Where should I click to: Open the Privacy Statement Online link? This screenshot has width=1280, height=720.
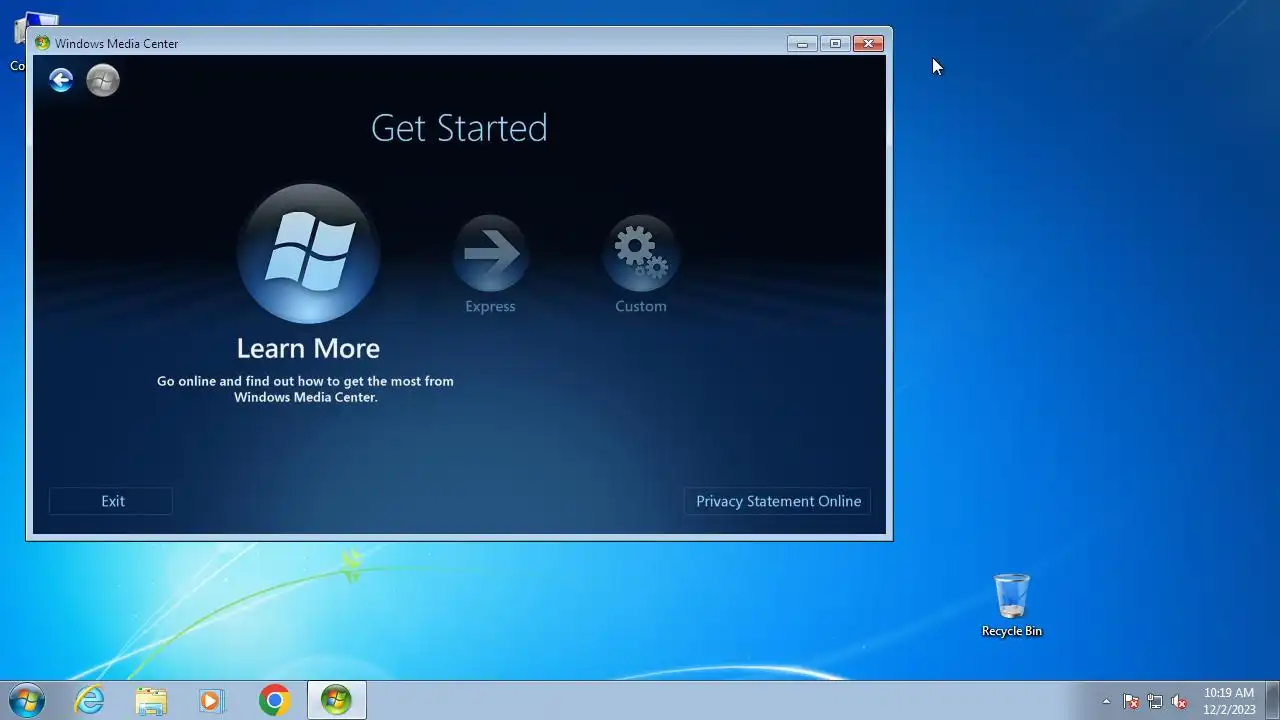[778, 501]
